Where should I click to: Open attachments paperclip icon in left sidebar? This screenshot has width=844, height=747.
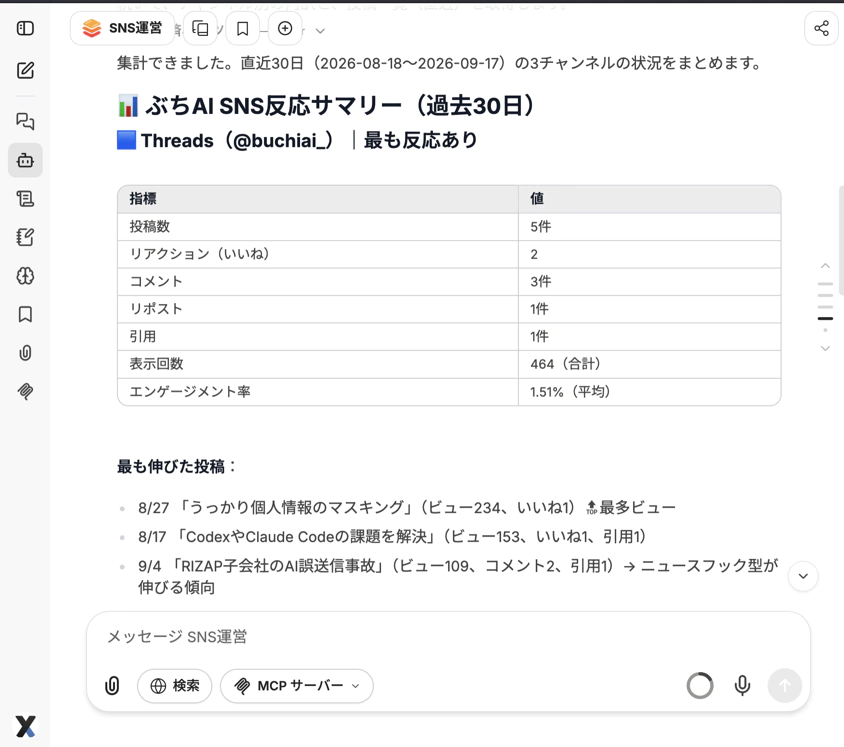(x=25, y=353)
